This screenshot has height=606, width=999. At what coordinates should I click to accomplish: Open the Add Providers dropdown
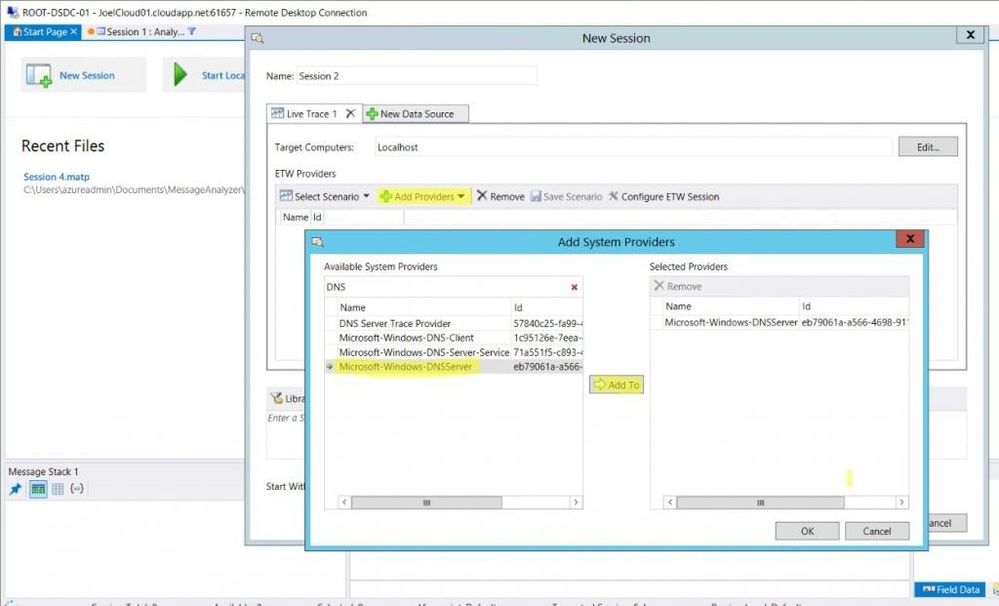pyautogui.click(x=423, y=196)
